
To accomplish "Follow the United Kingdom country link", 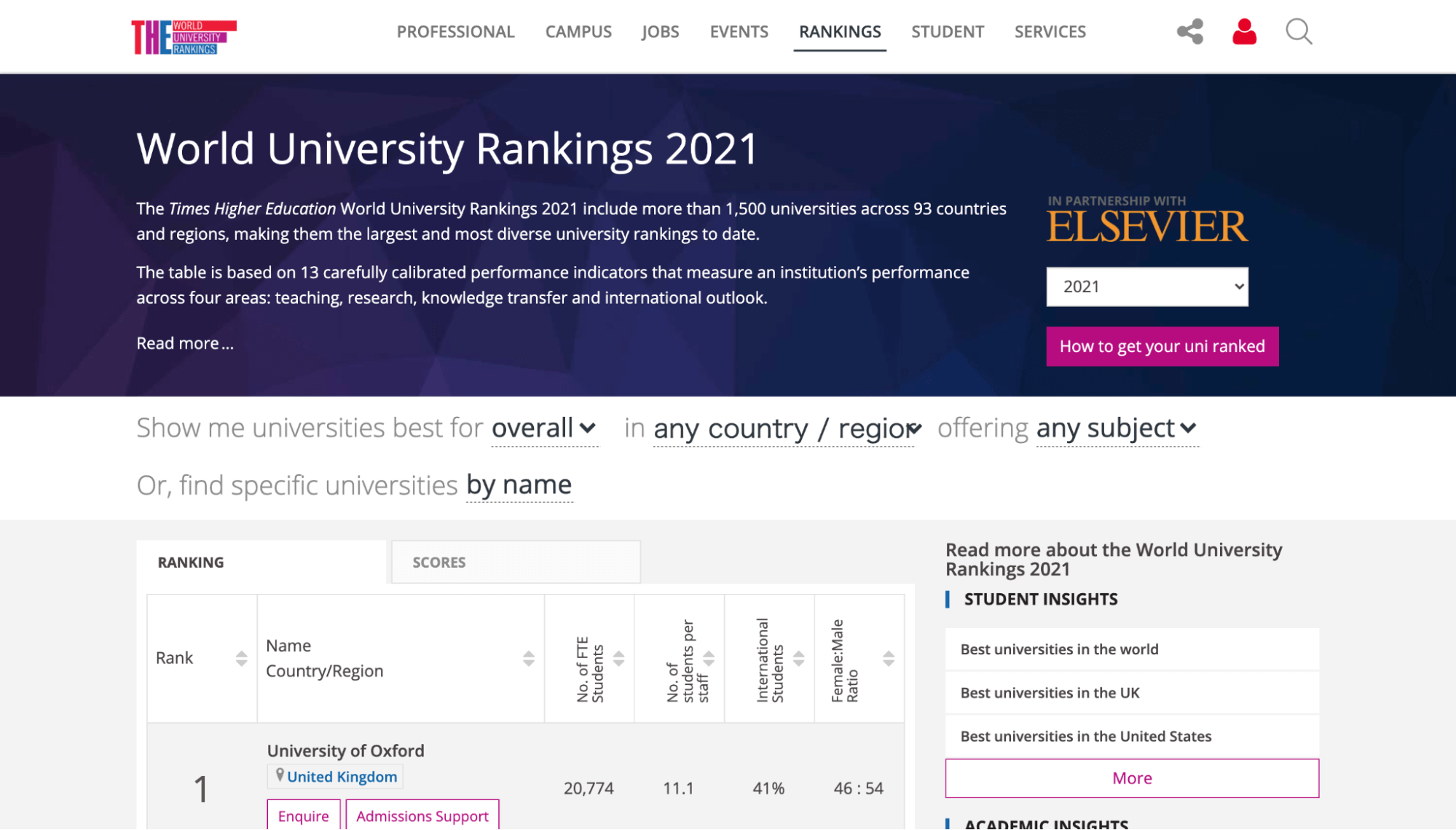I will (342, 777).
